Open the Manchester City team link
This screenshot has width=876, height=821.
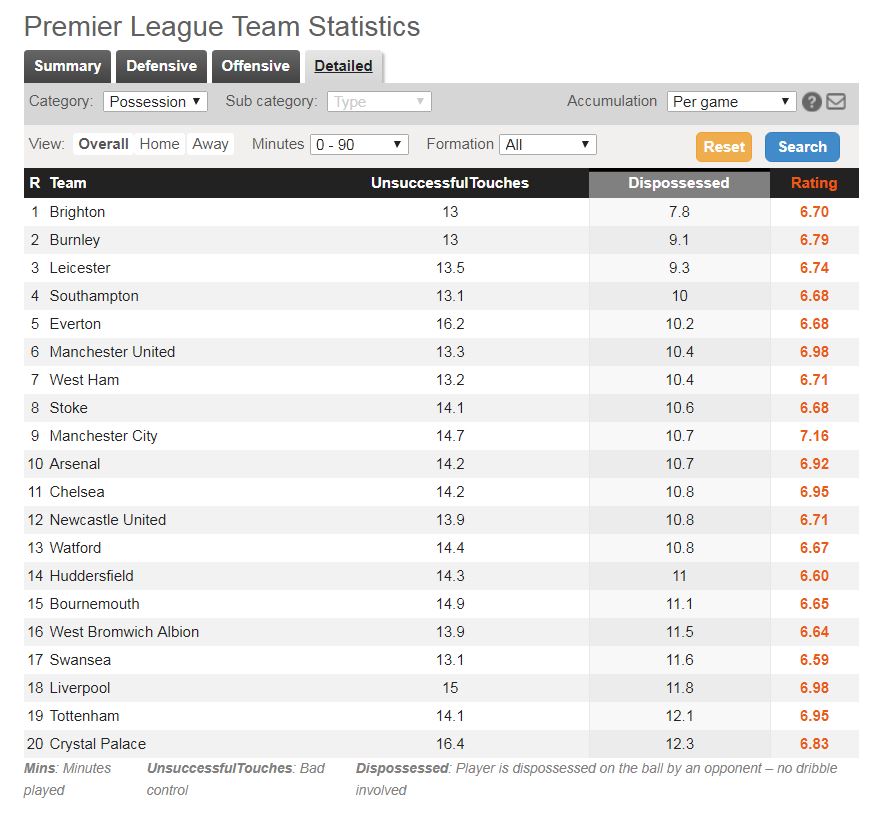point(103,436)
